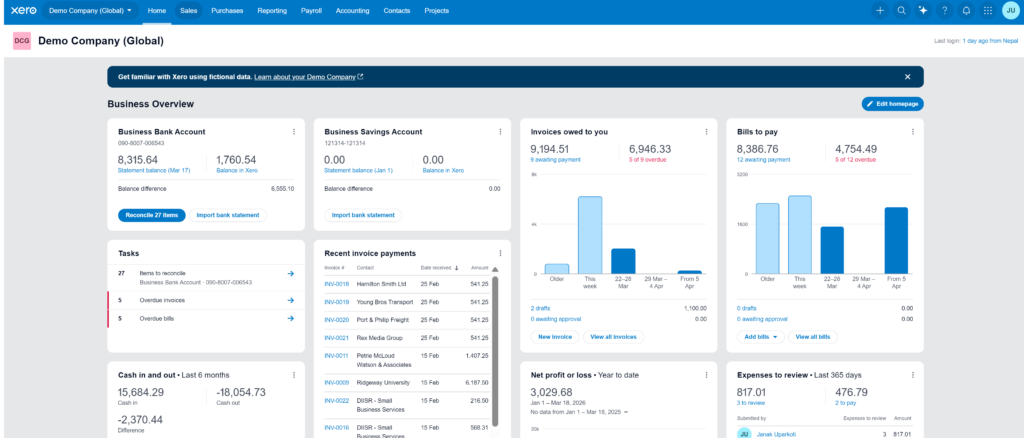This screenshot has width=1024, height=438.
Task: Open help via the question mark icon
Action: pyautogui.click(x=945, y=10)
